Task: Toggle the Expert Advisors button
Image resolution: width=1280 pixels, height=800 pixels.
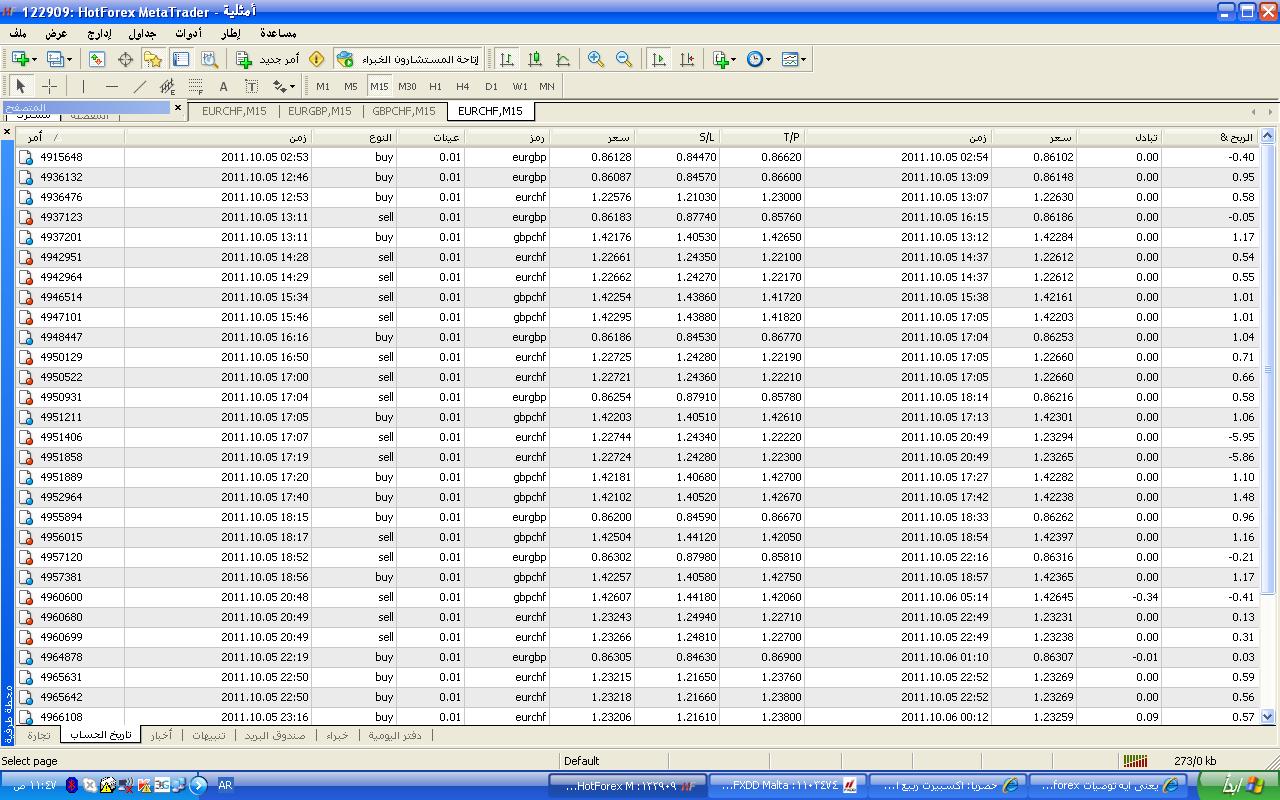Action: [x=408, y=60]
